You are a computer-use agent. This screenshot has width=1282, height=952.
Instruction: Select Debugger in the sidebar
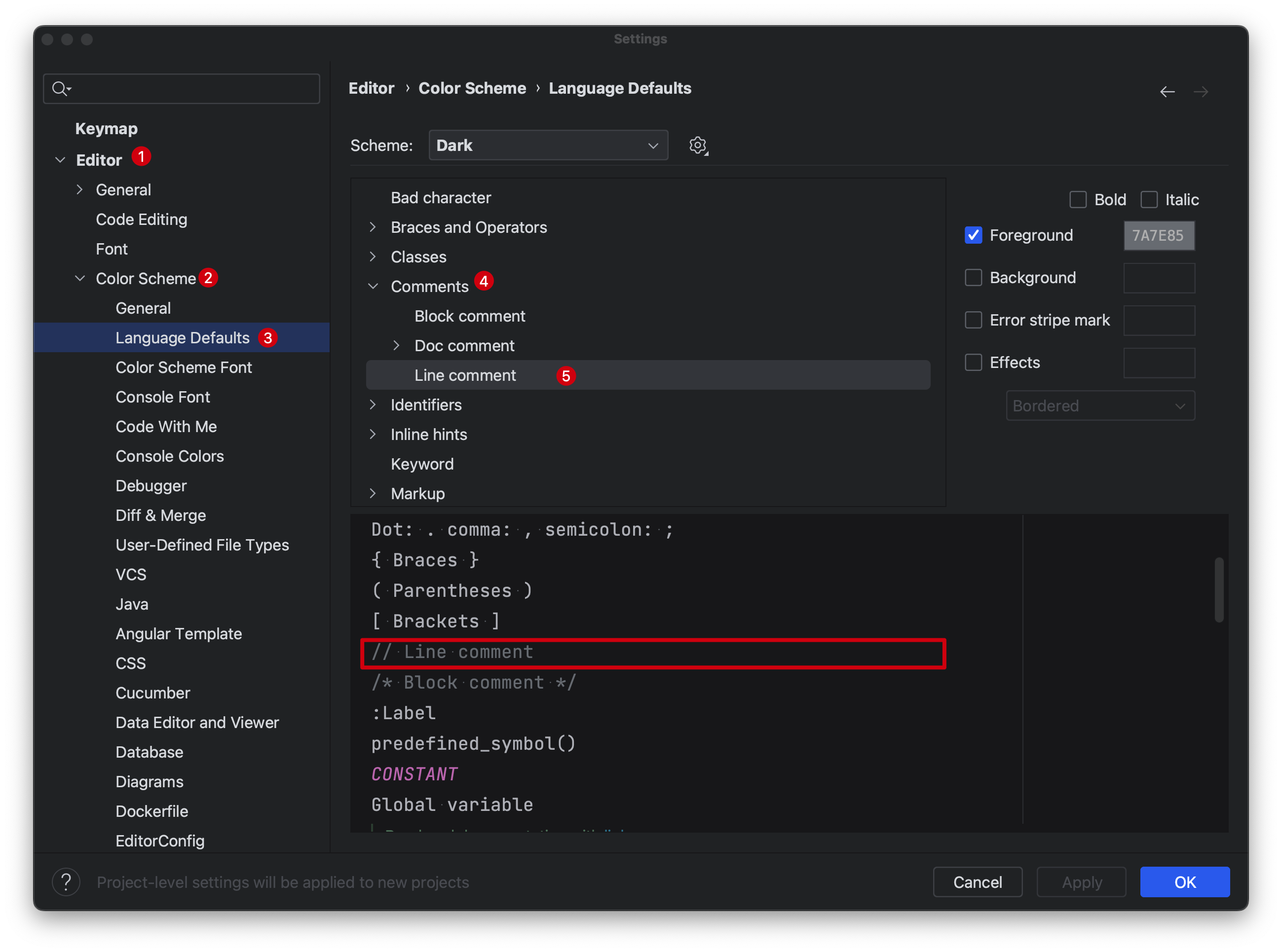151,486
